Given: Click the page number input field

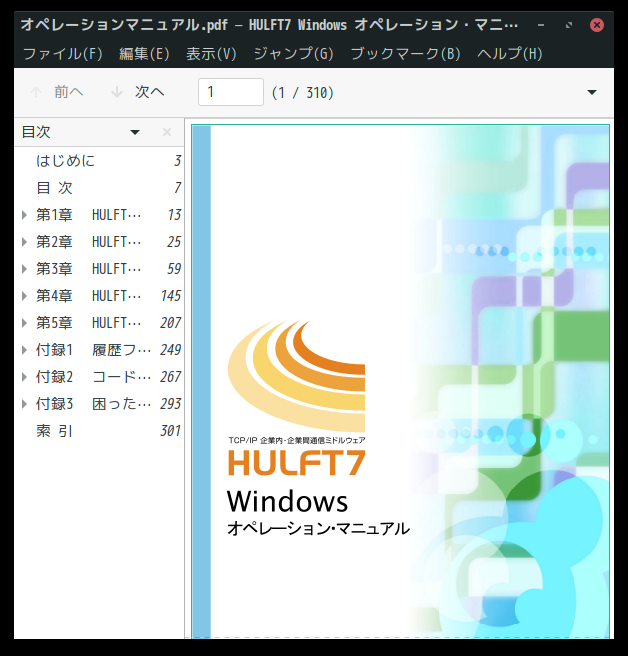Looking at the screenshot, I should [x=231, y=92].
